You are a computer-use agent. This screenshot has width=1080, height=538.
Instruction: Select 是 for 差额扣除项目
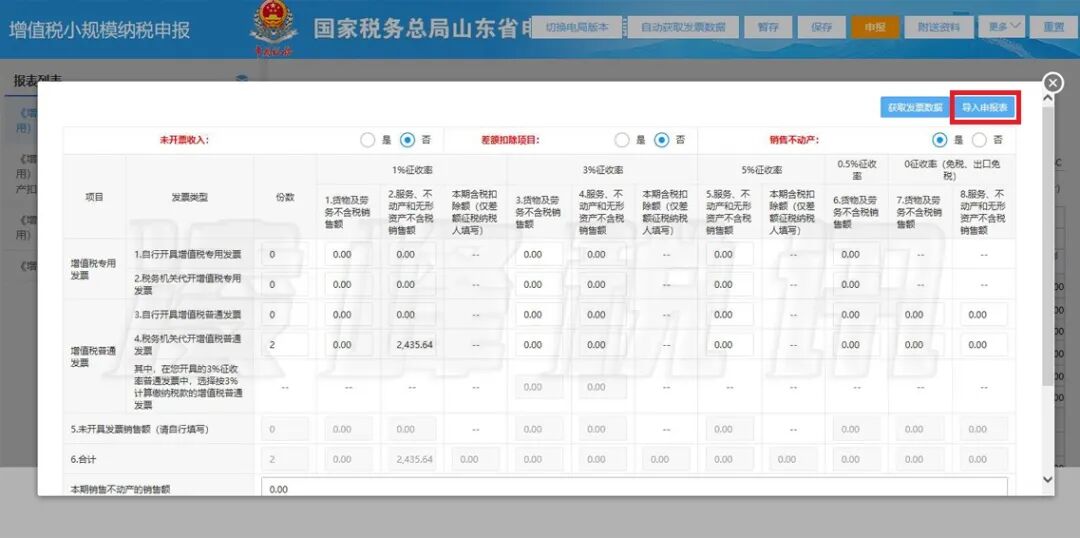point(622,140)
